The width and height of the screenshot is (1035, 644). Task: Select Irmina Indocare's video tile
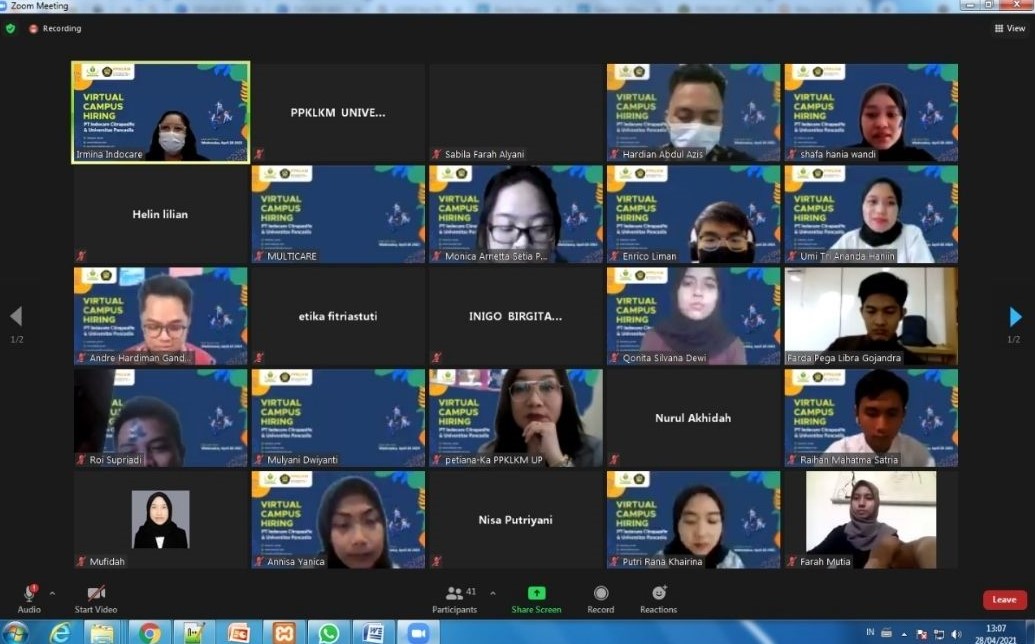point(161,112)
